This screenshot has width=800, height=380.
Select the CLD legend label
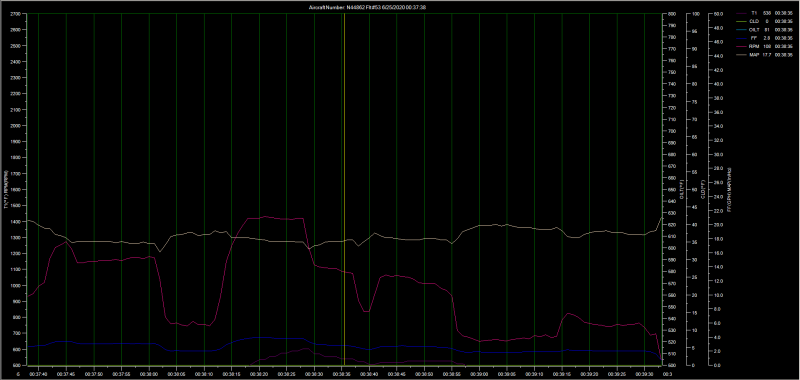click(x=754, y=21)
